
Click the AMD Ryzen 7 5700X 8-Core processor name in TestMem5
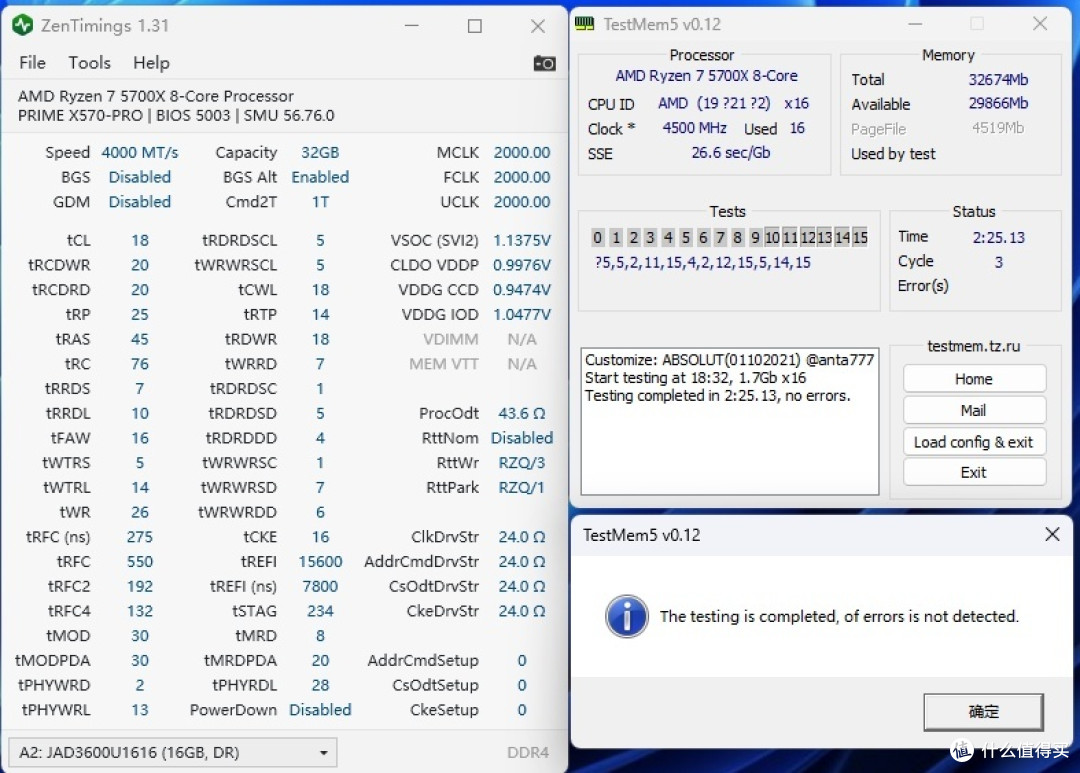click(706, 76)
